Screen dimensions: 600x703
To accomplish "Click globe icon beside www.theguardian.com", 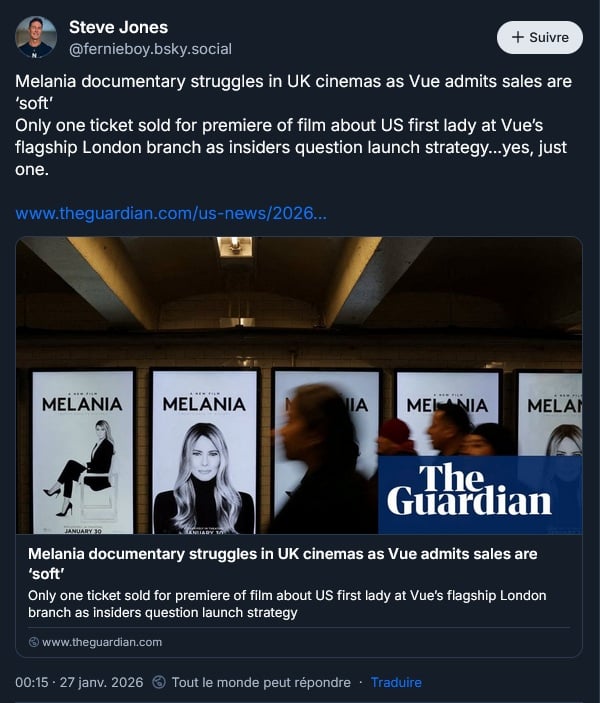I will point(34,642).
